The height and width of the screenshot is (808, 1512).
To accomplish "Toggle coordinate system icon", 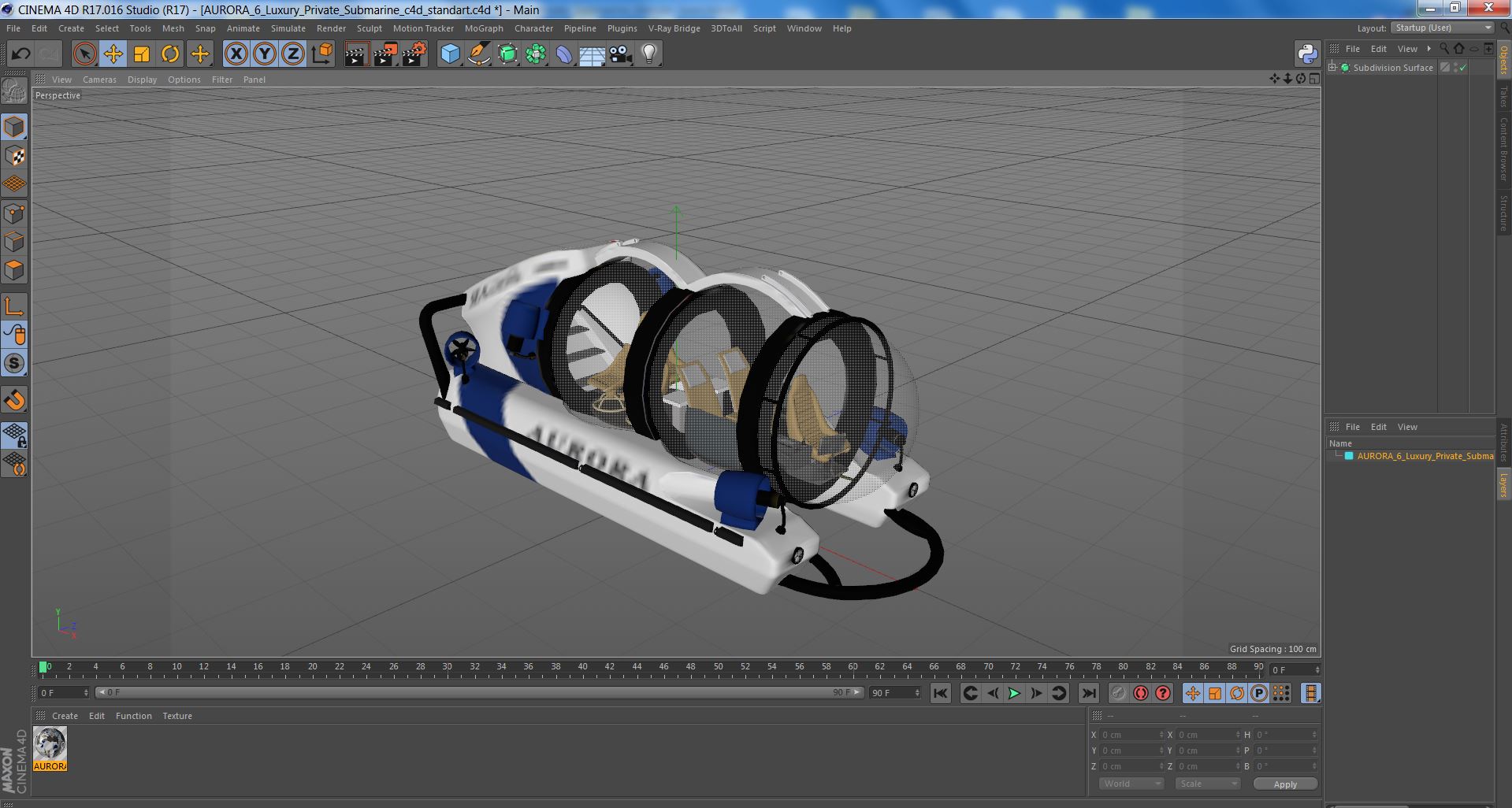I will [x=322, y=54].
